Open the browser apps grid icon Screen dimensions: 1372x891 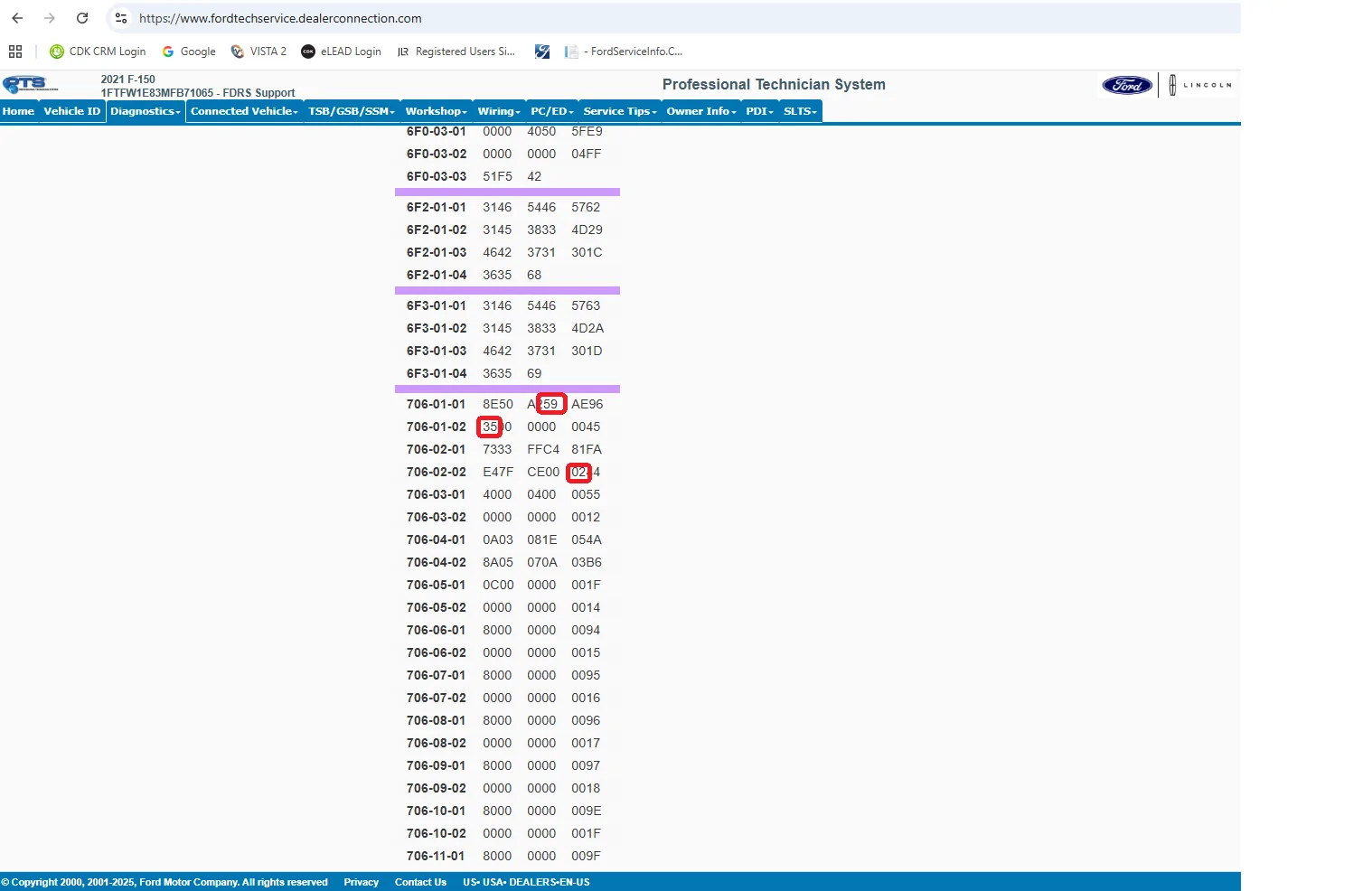point(15,52)
